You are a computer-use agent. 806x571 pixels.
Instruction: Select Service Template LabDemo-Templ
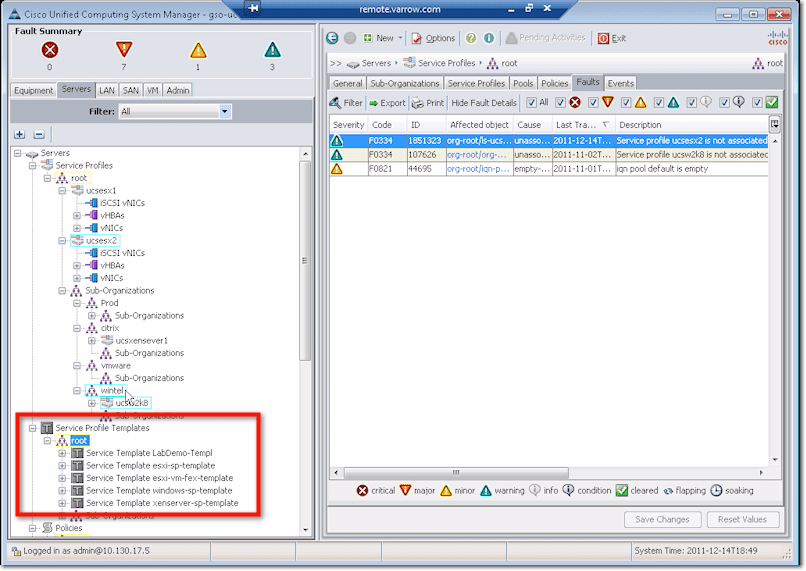[149, 453]
